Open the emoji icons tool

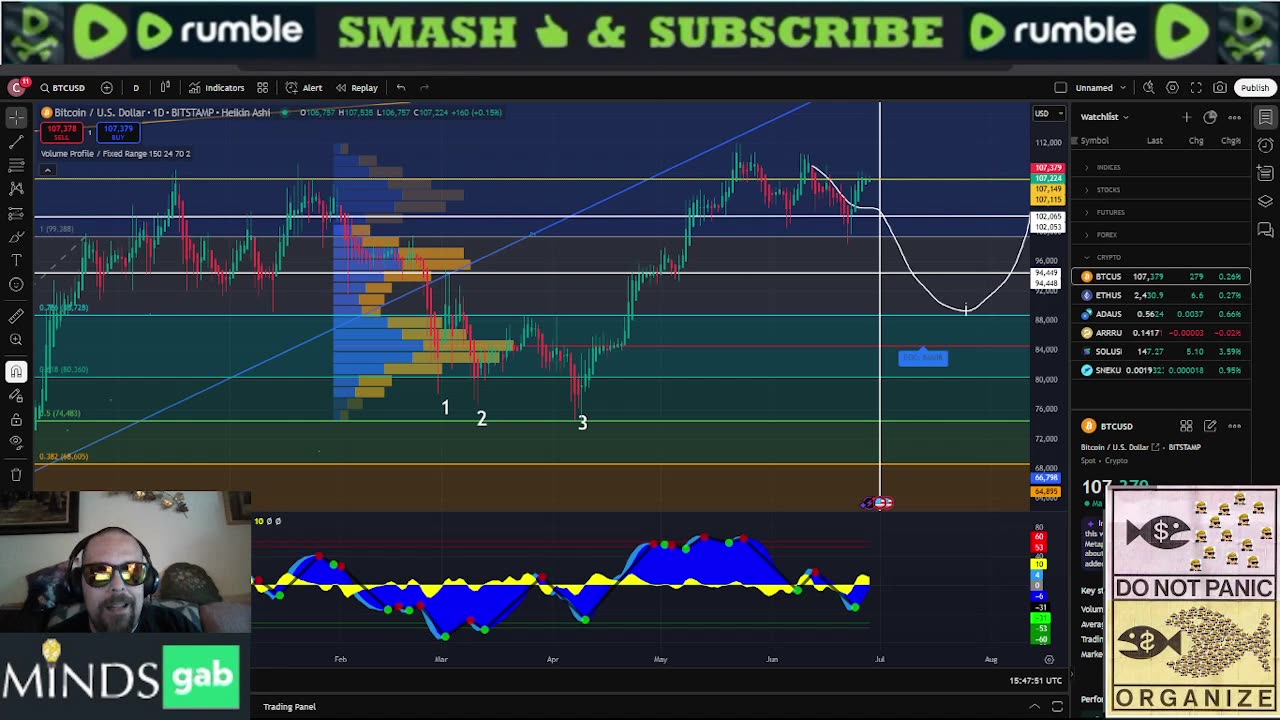click(x=16, y=285)
